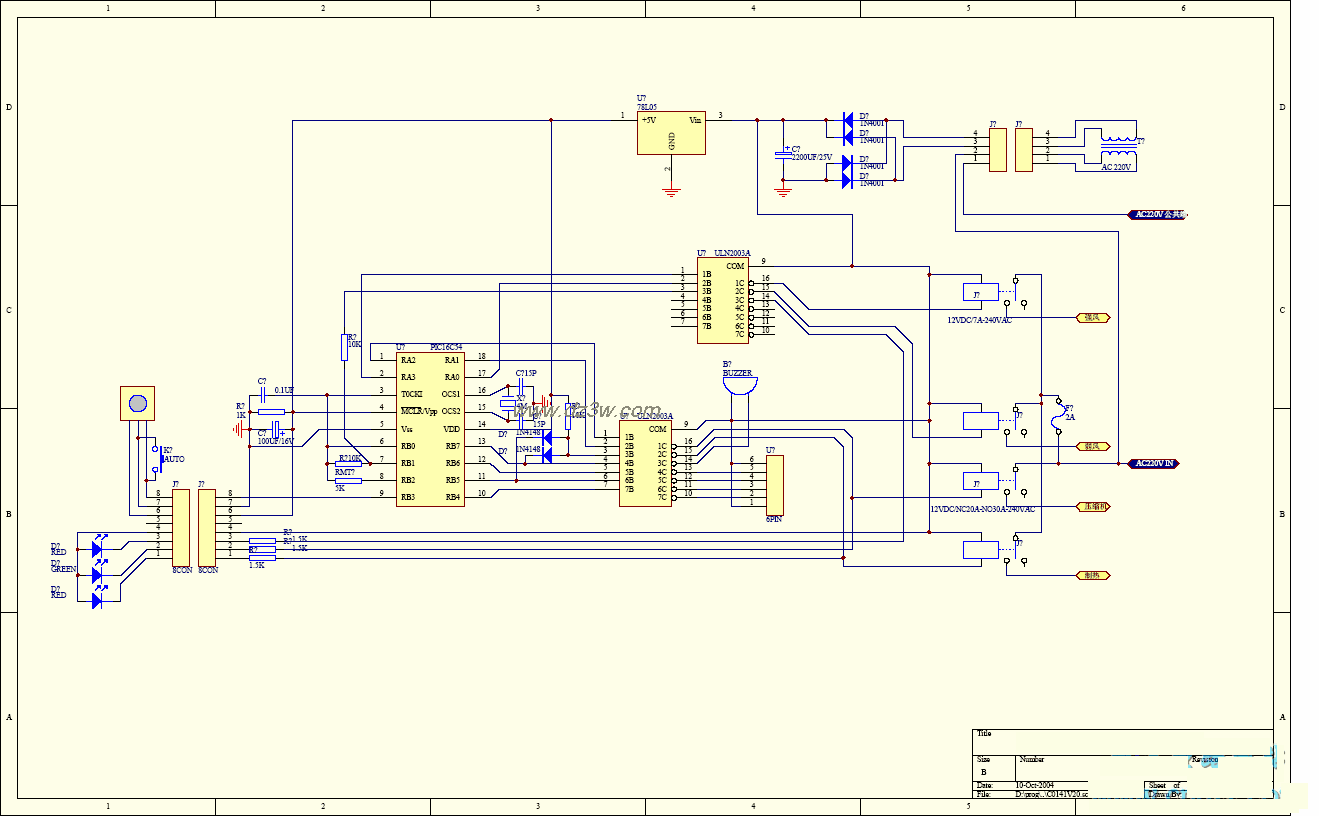
Task: Click the ground symbol under the 78L05
Action: [671, 188]
